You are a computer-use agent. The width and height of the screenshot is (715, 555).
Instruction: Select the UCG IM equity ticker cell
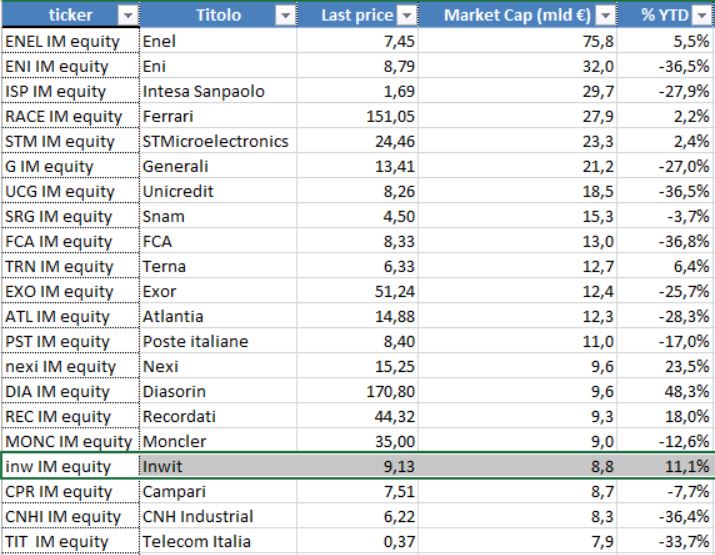coord(71,192)
